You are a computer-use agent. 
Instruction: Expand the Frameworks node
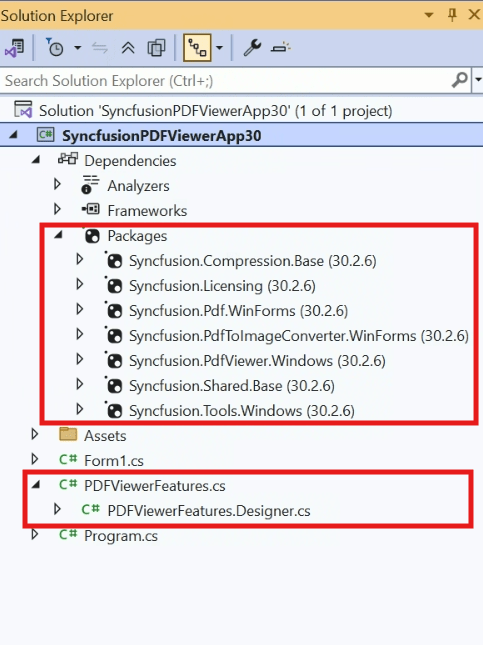58,209
